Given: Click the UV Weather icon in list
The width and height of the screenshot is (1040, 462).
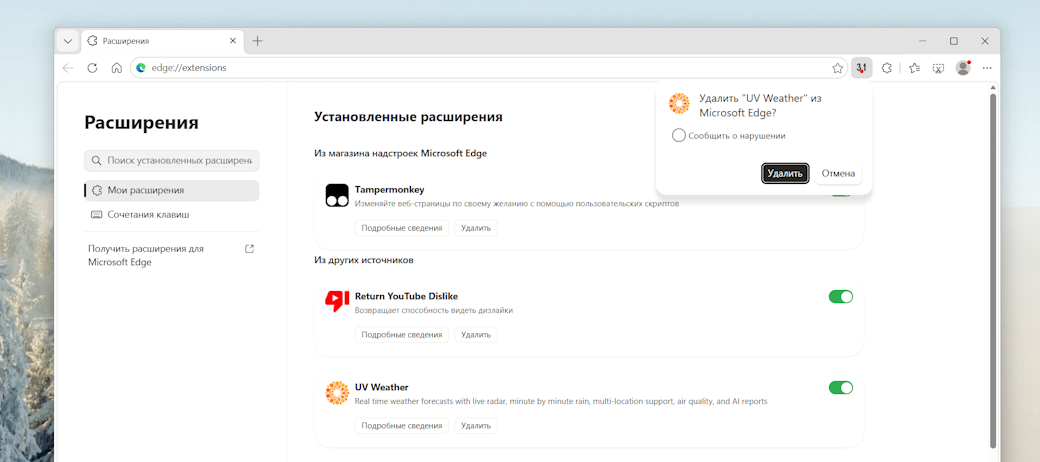Looking at the screenshot, I should click(337, 392).
